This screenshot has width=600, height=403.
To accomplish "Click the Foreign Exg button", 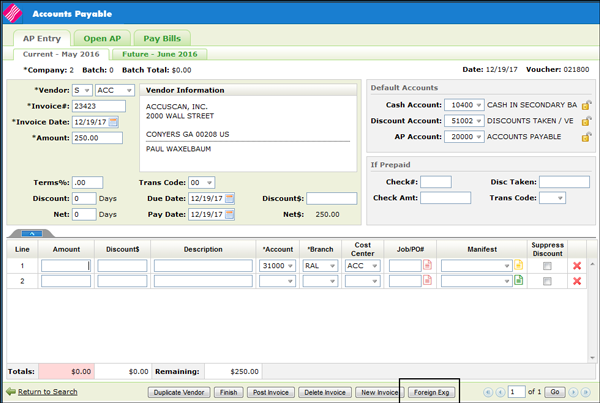I will click(431, 392).
